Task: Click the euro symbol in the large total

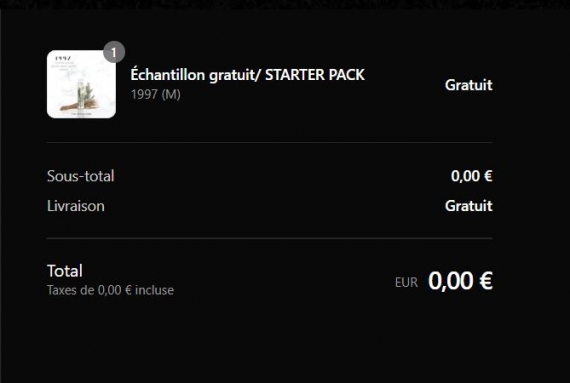Action: pos(486,281)
